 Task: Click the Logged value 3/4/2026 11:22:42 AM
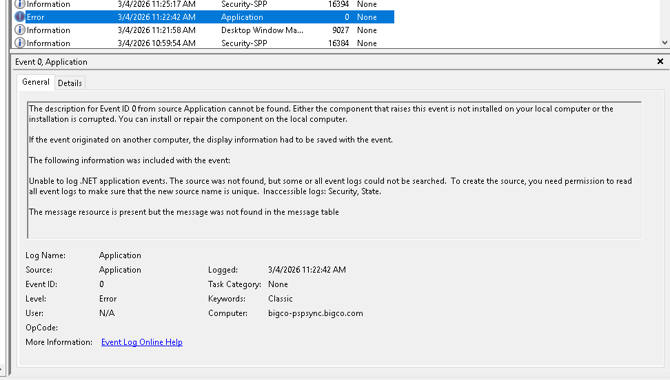point(307,270)
